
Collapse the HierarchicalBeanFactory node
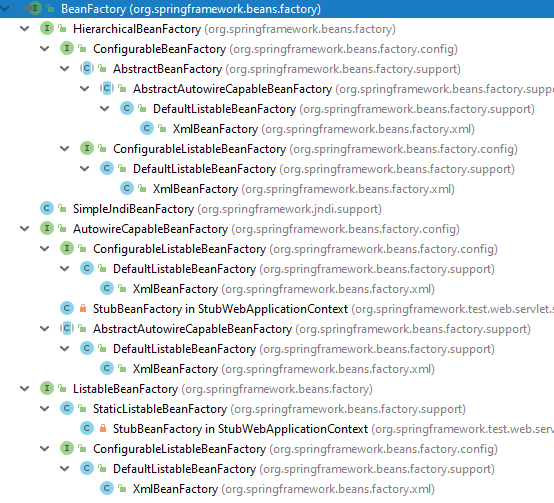click(x=25, y=29)
